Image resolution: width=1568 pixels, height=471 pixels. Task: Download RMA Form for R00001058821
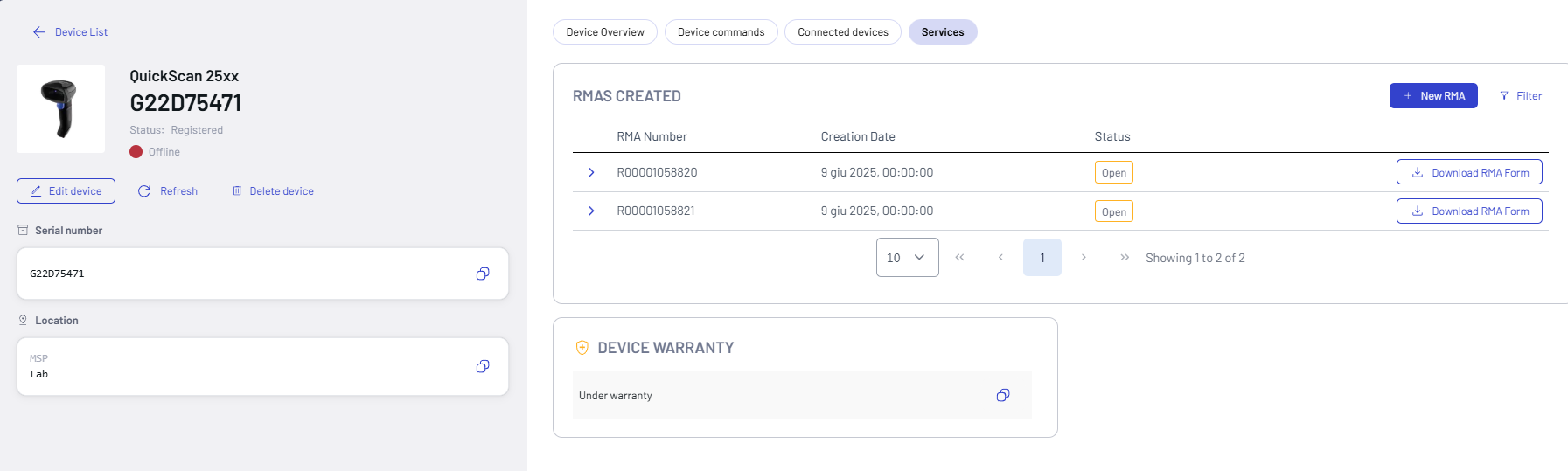point(1469,211)
